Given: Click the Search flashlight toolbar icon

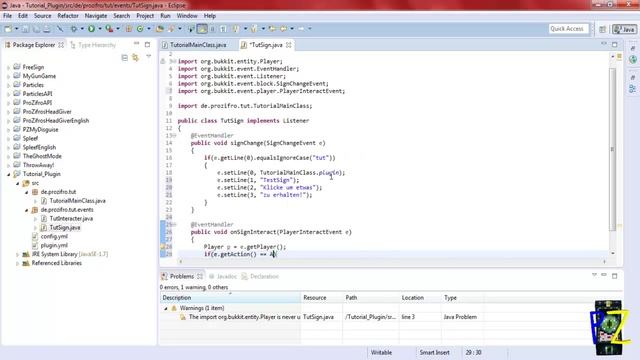Looking at the screenshot, I should point(171,29).
